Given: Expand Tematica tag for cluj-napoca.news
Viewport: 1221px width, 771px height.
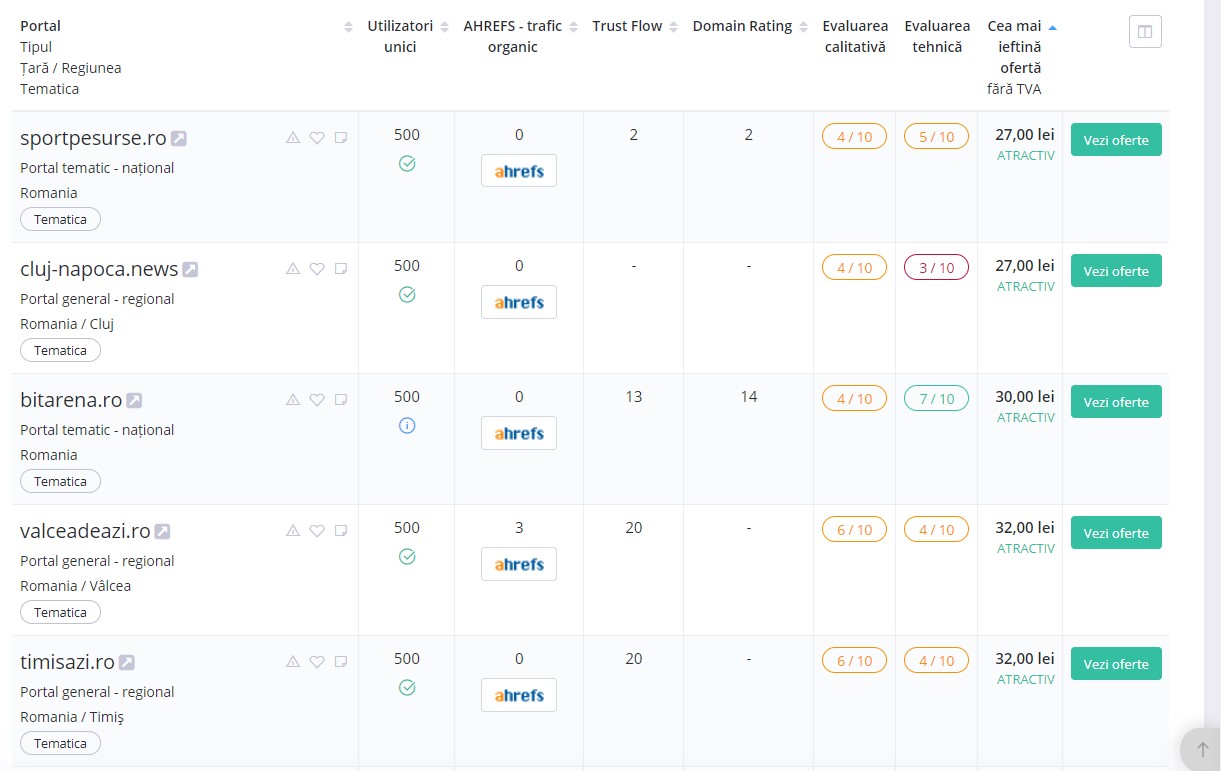Looking at the screenshot, I should point(61,351).
